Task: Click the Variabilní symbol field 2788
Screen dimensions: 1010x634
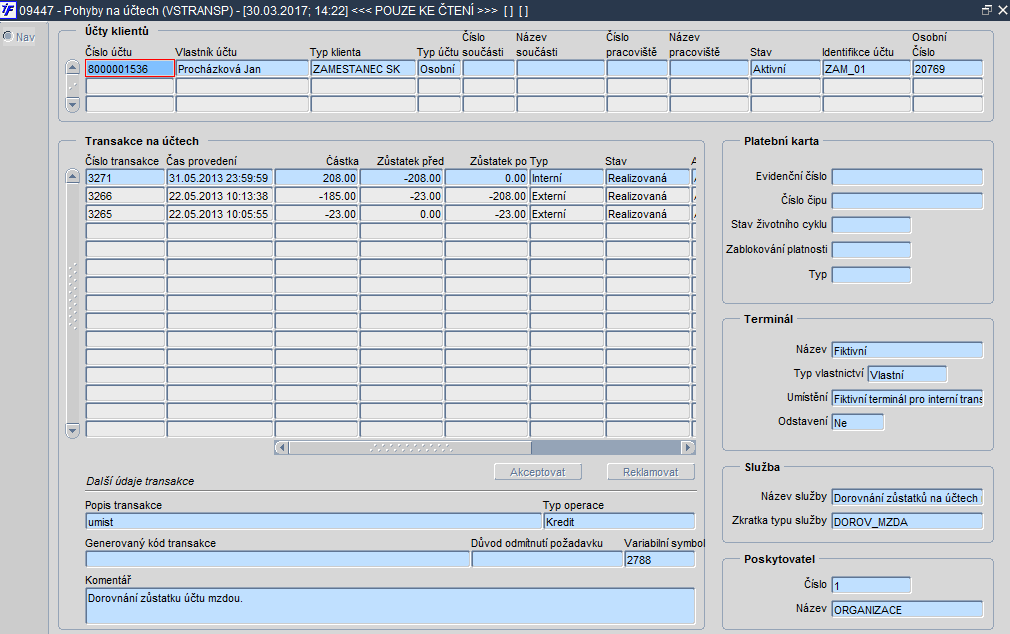Action: 658,559
